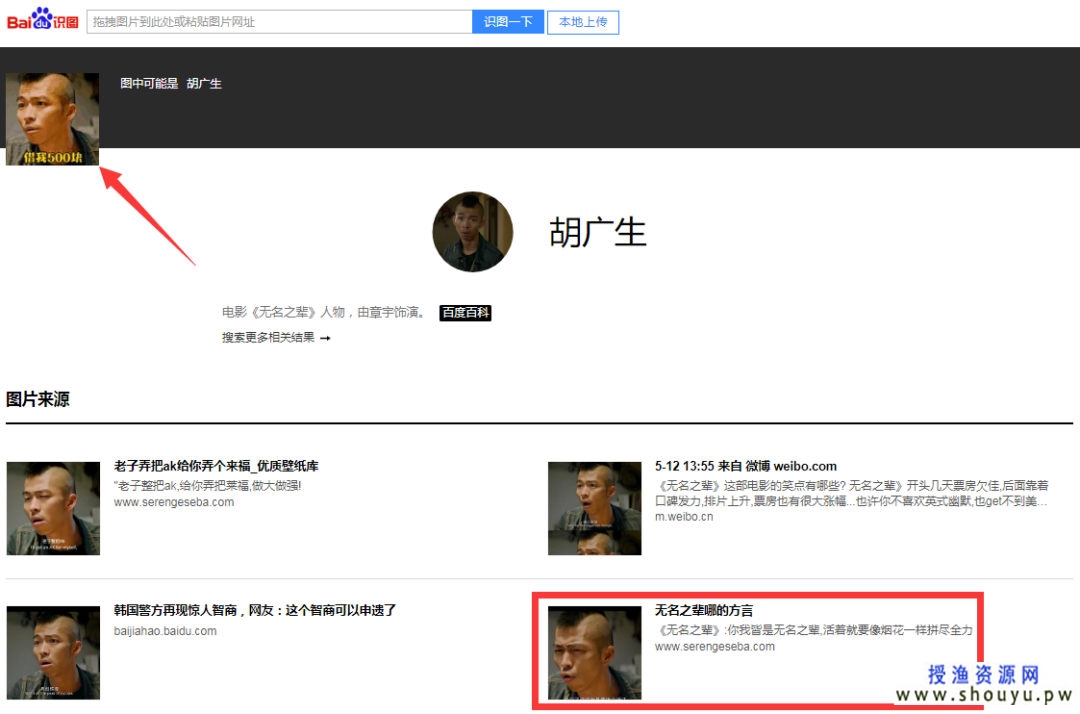This screenshot has width=1080, height=714.
Task: Click thumbnail of the 无名之辈哪的方言 result
Action: pos(594,652)
